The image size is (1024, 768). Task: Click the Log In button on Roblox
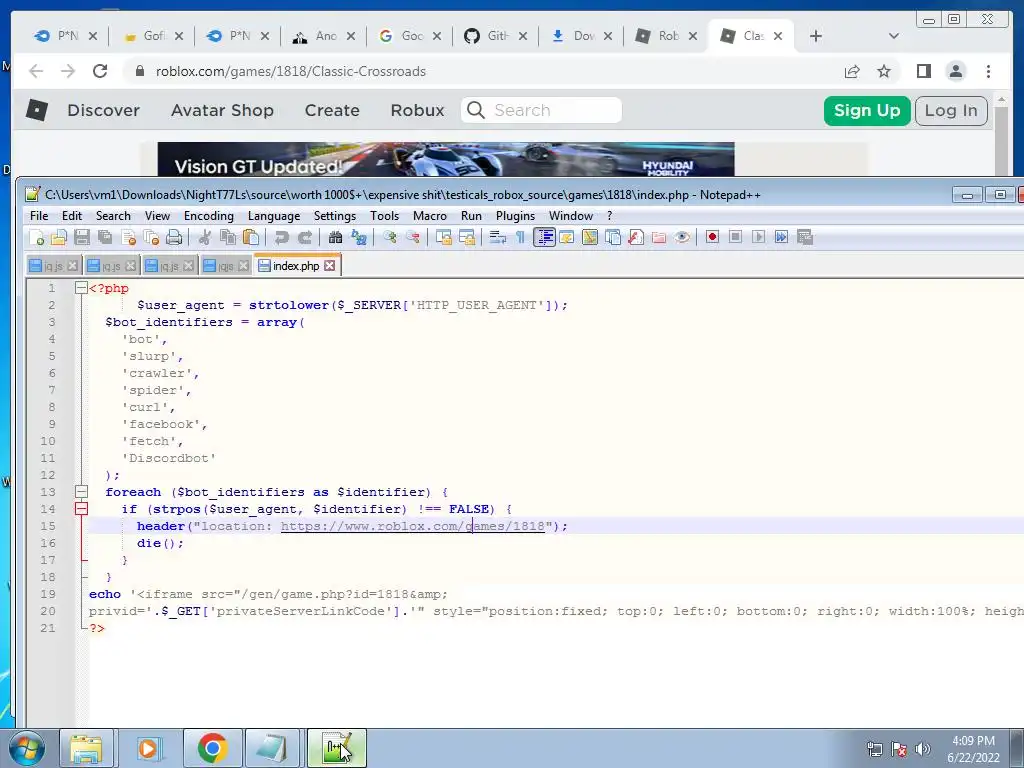951,110
